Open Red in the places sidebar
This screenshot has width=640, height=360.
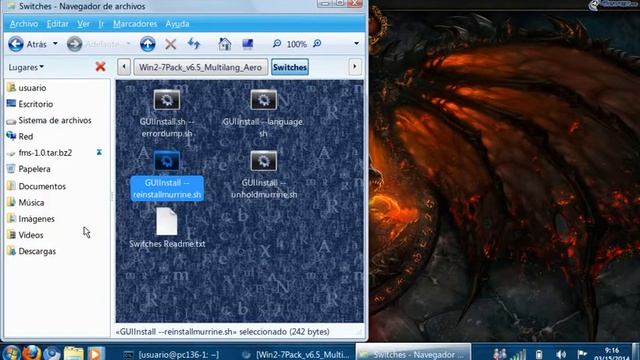click(x=25, y=136)
